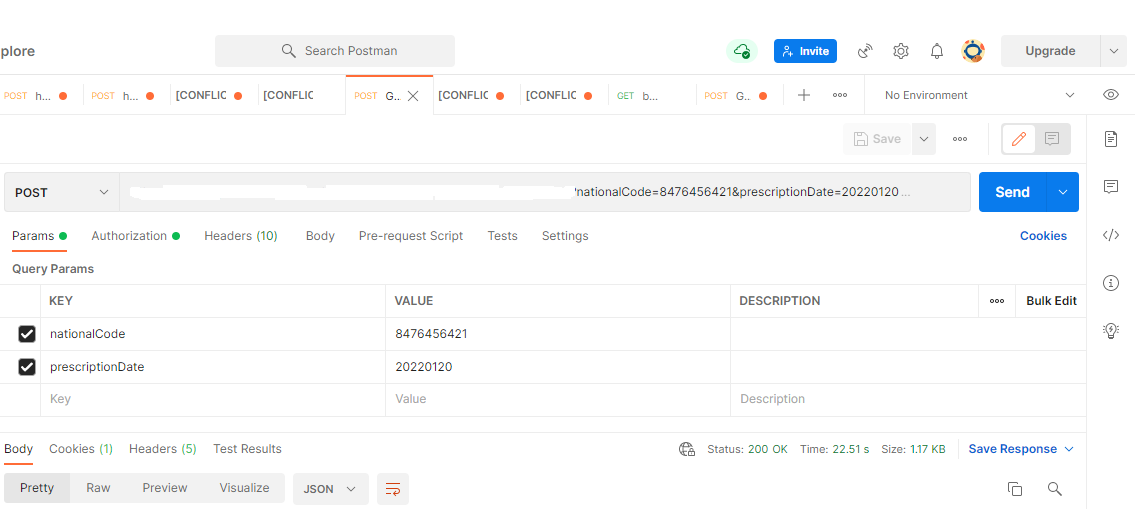The width and height of the screenshot is (1135, 509).
Task: Click the network globe lock icon by Status
Action: tap(686, 449)
